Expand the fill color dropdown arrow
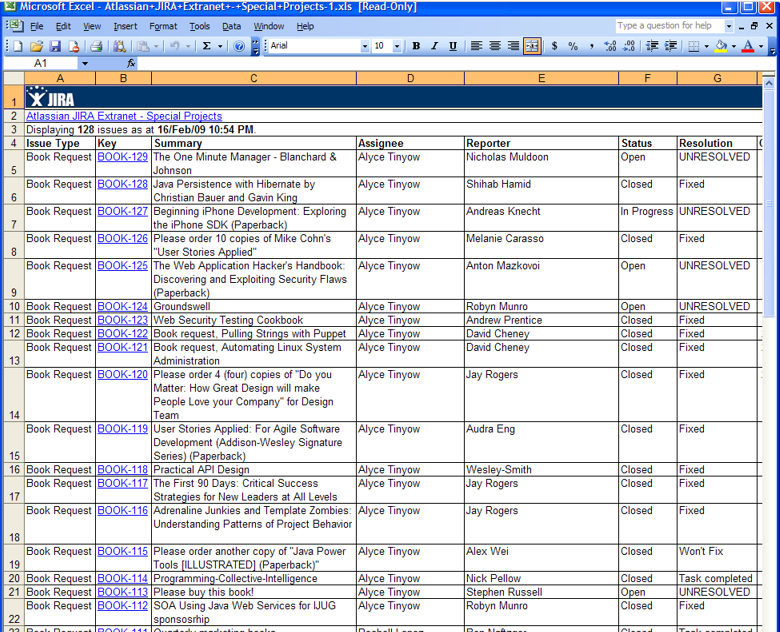780x632 pixels. (734, 46)
